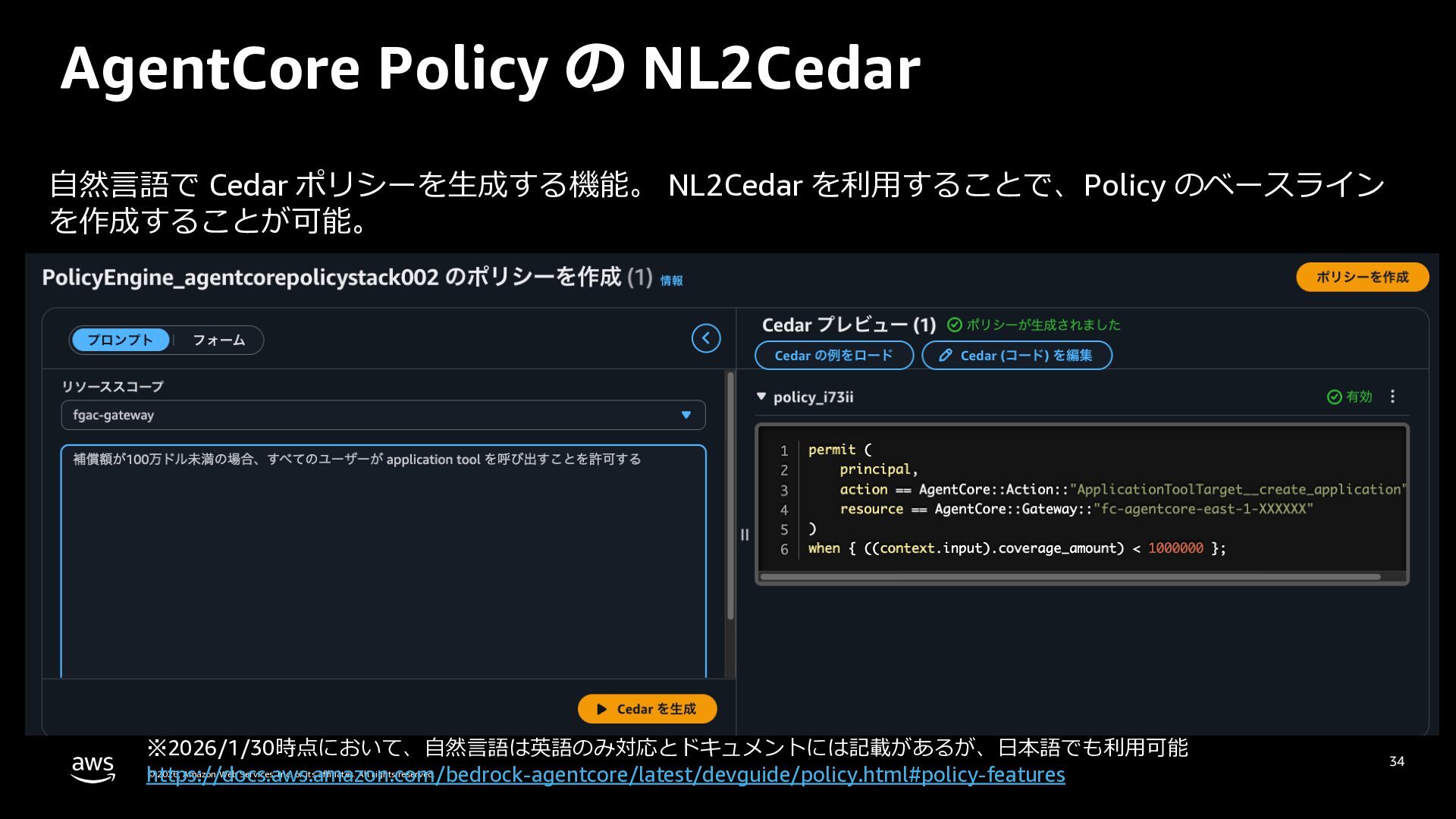
Task: Open the 情報 info link
Action: (671, 281)
